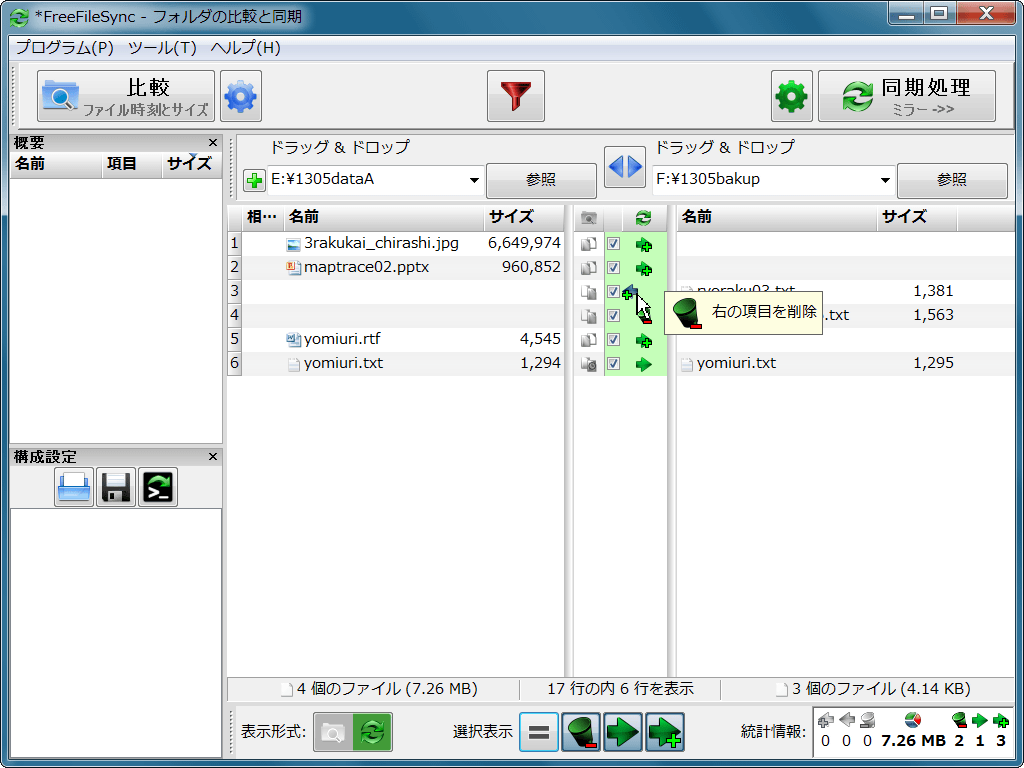This screenshot has height=768, width=1024.
Task: Toggle showing delete-right items
Action: (581, 732)
